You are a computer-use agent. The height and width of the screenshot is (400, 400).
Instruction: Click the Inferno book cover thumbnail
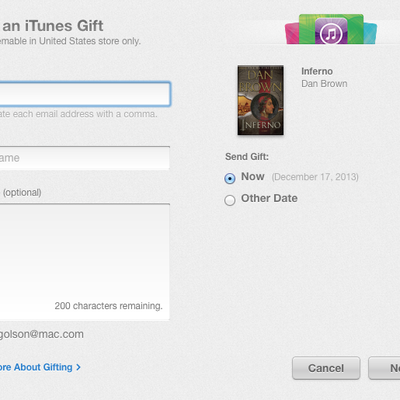(x=261, y=100)
